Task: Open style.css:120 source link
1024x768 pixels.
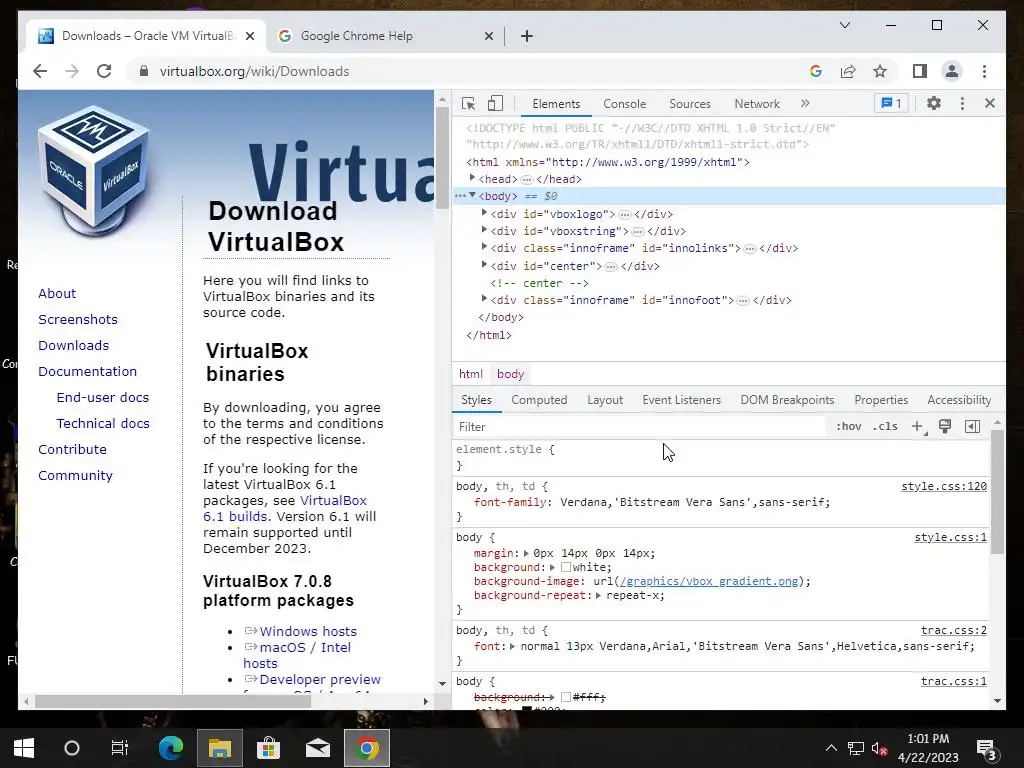Action: pyautogui.click(x=944, y=486)
